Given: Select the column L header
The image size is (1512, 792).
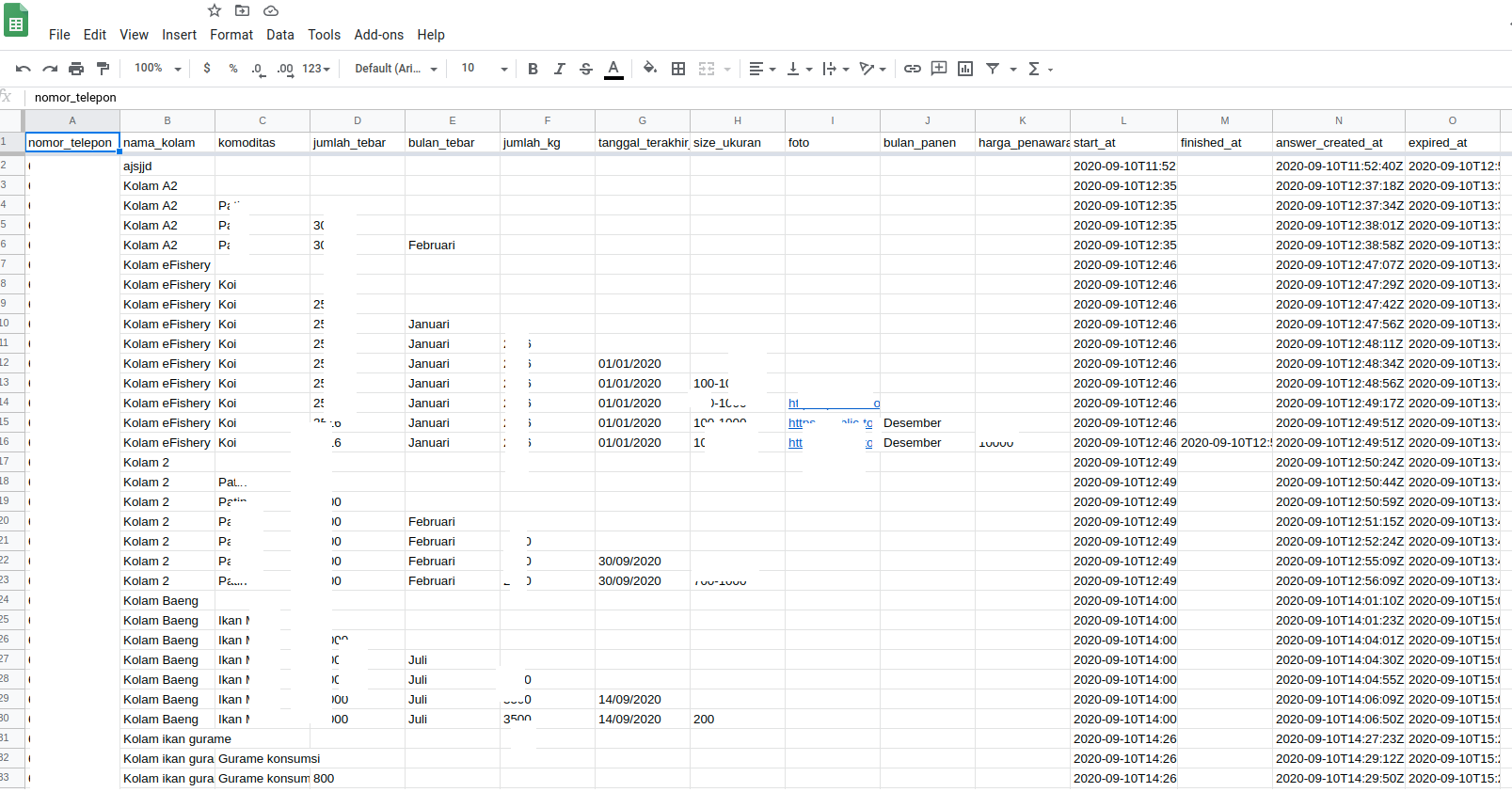Looking at the screenshot, I should pos(1123,120).
